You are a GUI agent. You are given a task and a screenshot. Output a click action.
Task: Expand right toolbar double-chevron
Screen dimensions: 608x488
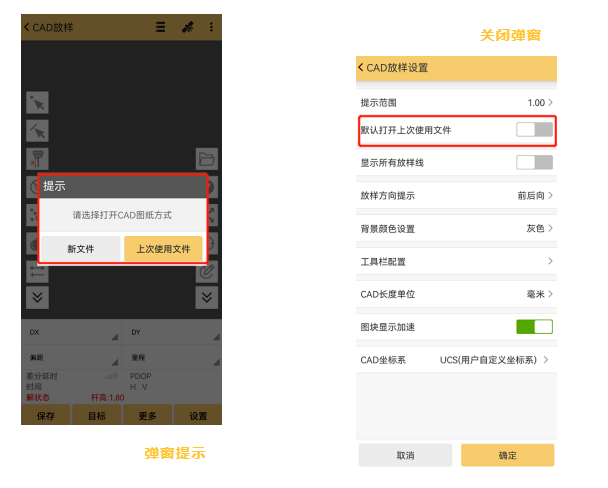click(207, 297)
